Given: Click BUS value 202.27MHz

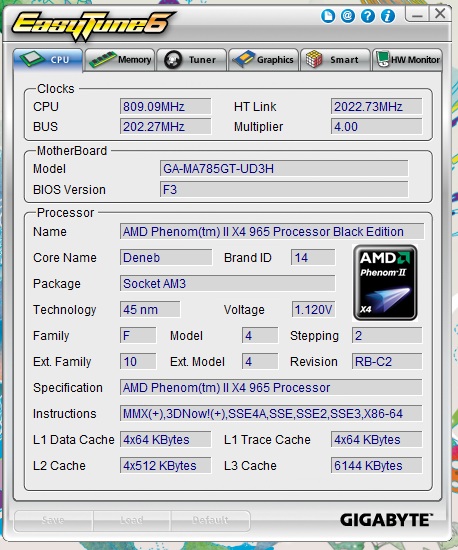Looking at the screenshot, I should point(166,127).
